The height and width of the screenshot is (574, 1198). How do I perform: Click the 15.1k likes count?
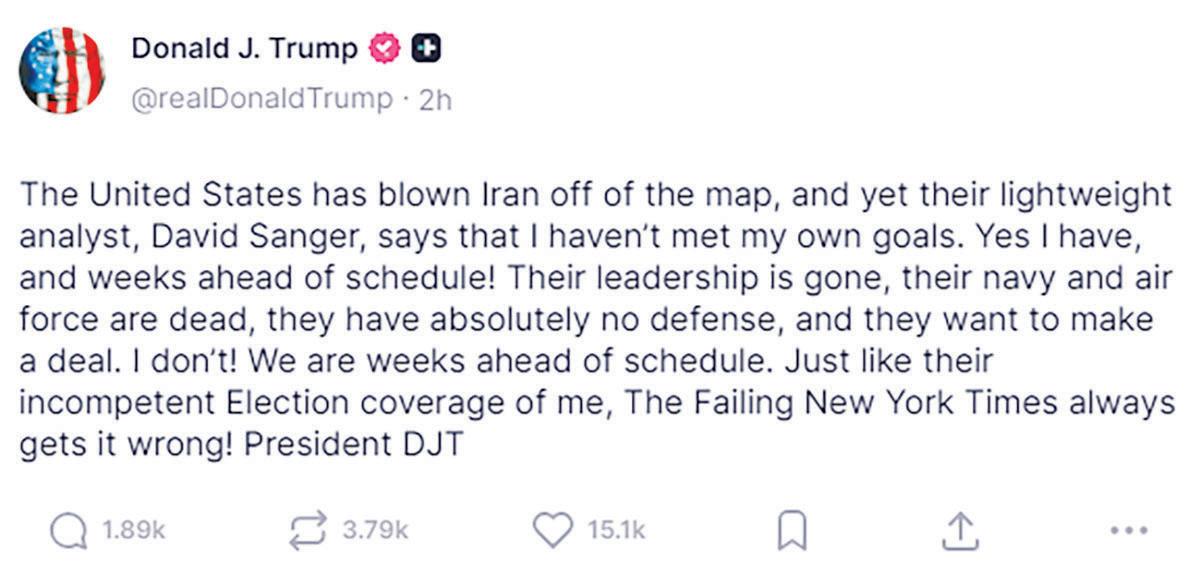[616, 531]
